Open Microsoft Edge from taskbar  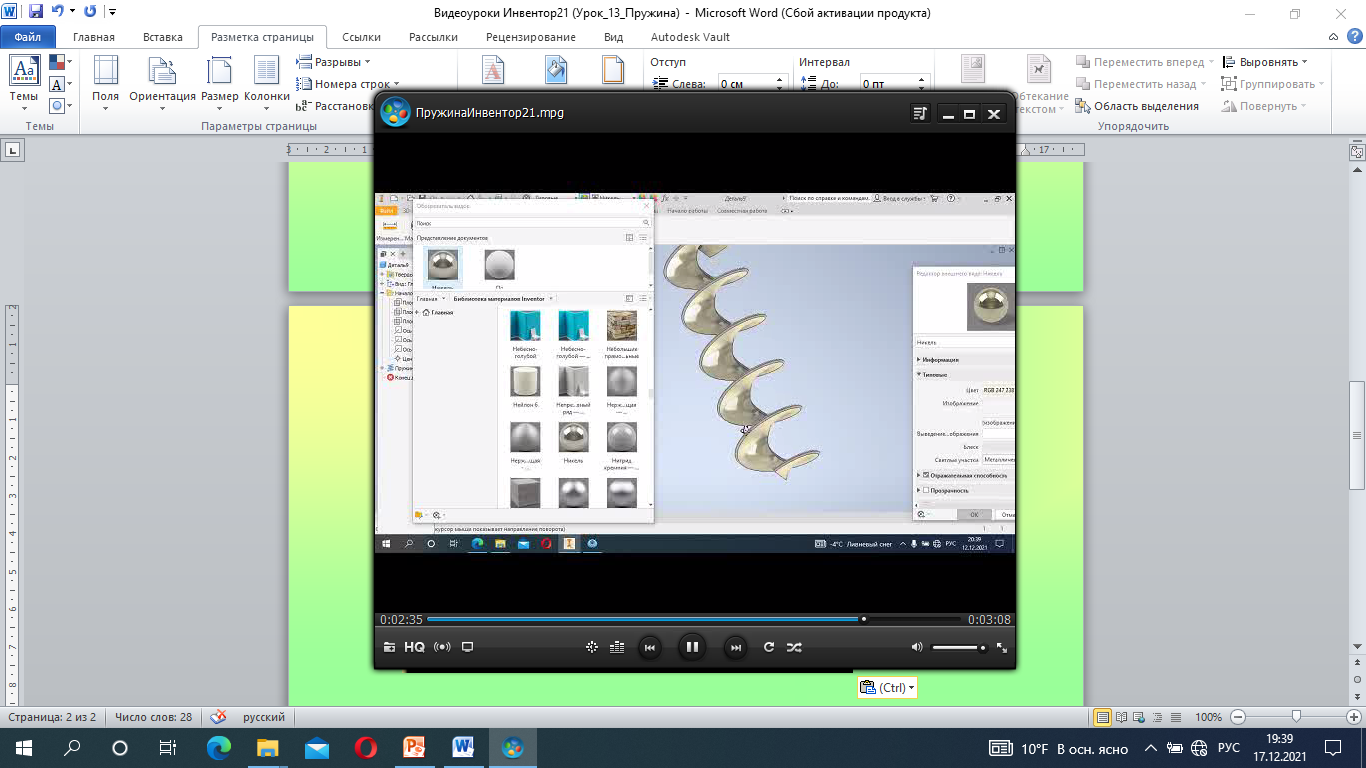point(219,748)
